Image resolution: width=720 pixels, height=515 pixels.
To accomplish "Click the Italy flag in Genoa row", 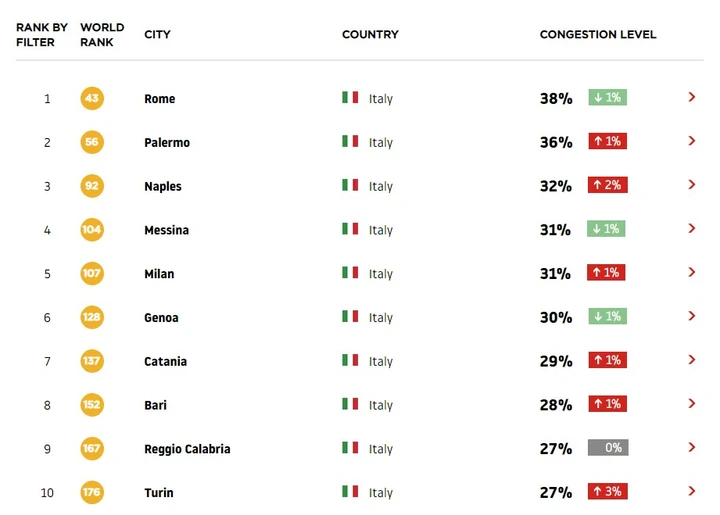I will [350, 316].
